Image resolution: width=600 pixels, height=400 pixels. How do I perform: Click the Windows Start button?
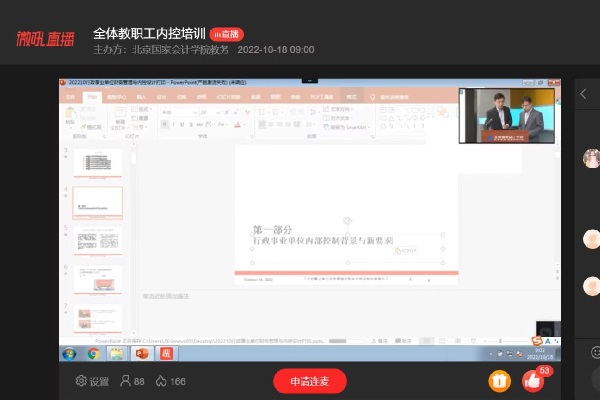click(x=69, y=353)
